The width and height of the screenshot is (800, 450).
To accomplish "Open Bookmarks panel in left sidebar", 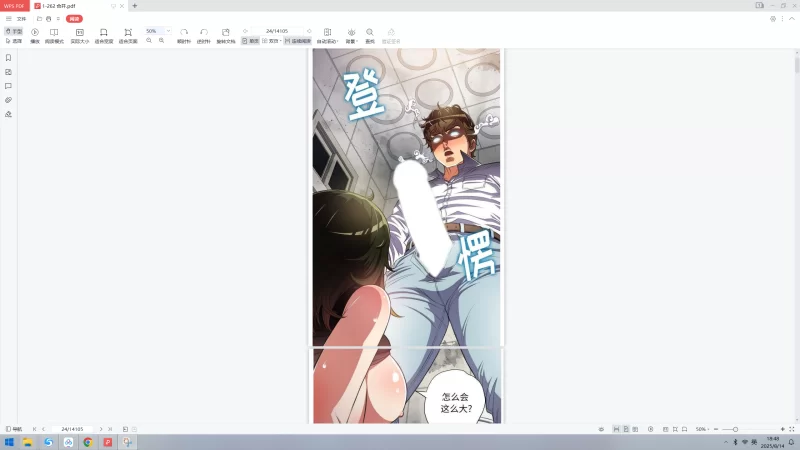I will [9, 58].
